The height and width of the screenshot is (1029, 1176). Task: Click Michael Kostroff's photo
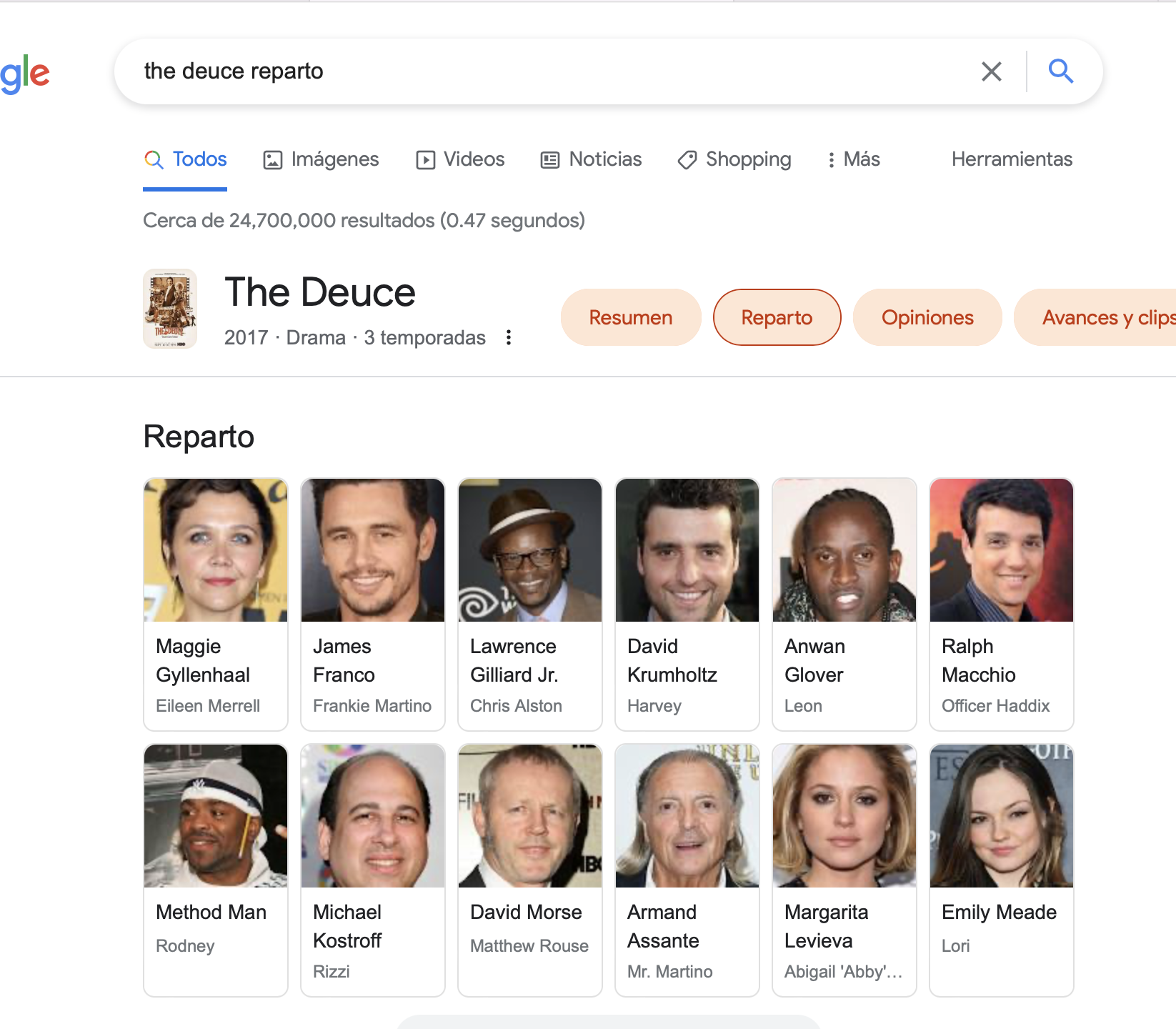[373, 816]
